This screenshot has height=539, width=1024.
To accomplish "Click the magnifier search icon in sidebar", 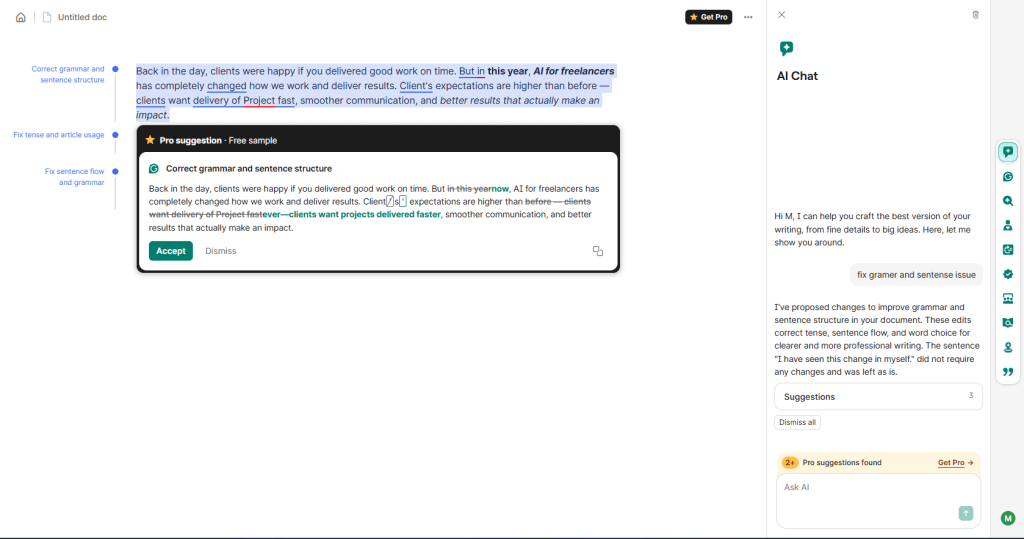I will pos(1008,201).
